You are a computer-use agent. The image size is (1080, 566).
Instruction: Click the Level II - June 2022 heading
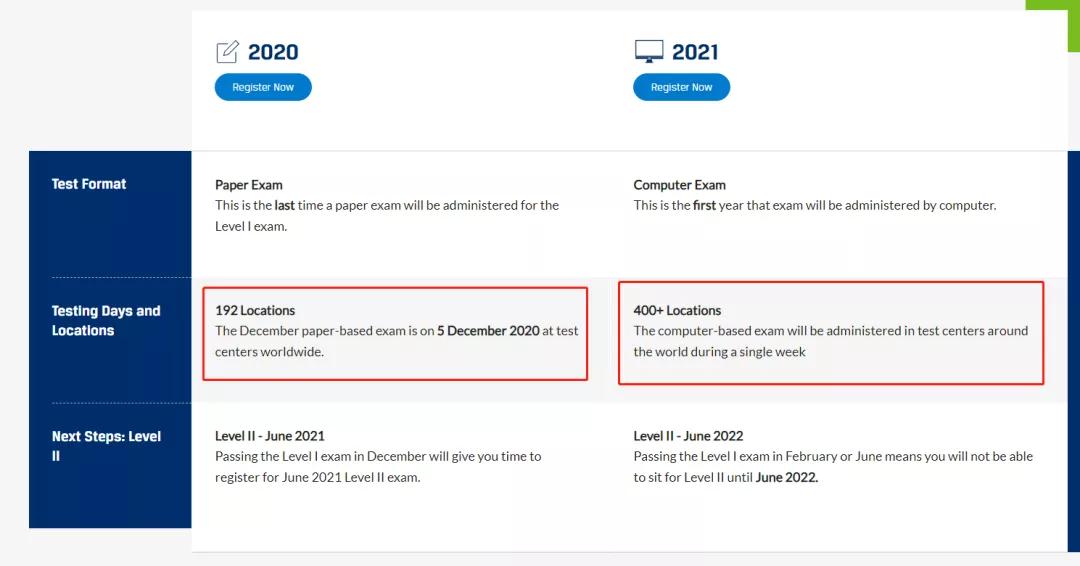click(688, 436)
